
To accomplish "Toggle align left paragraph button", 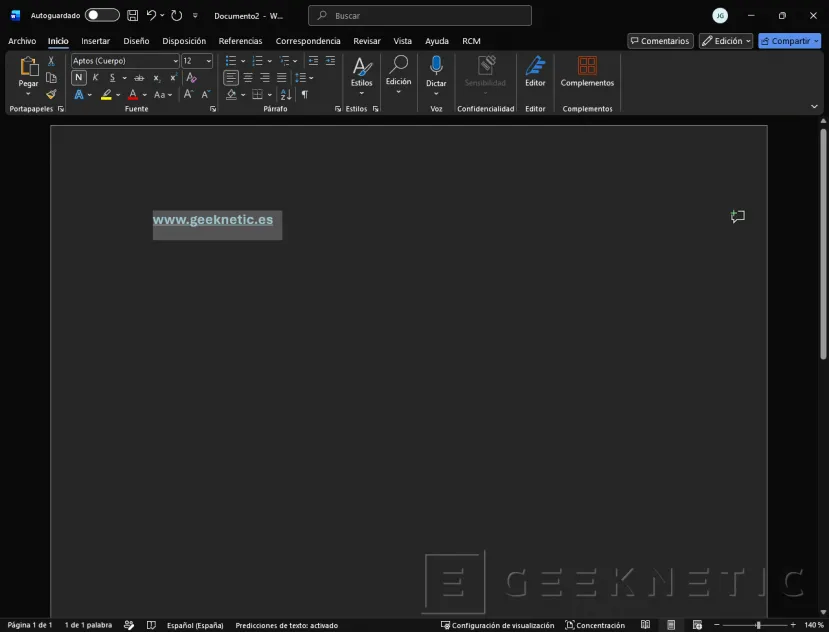I will point(231,78).
